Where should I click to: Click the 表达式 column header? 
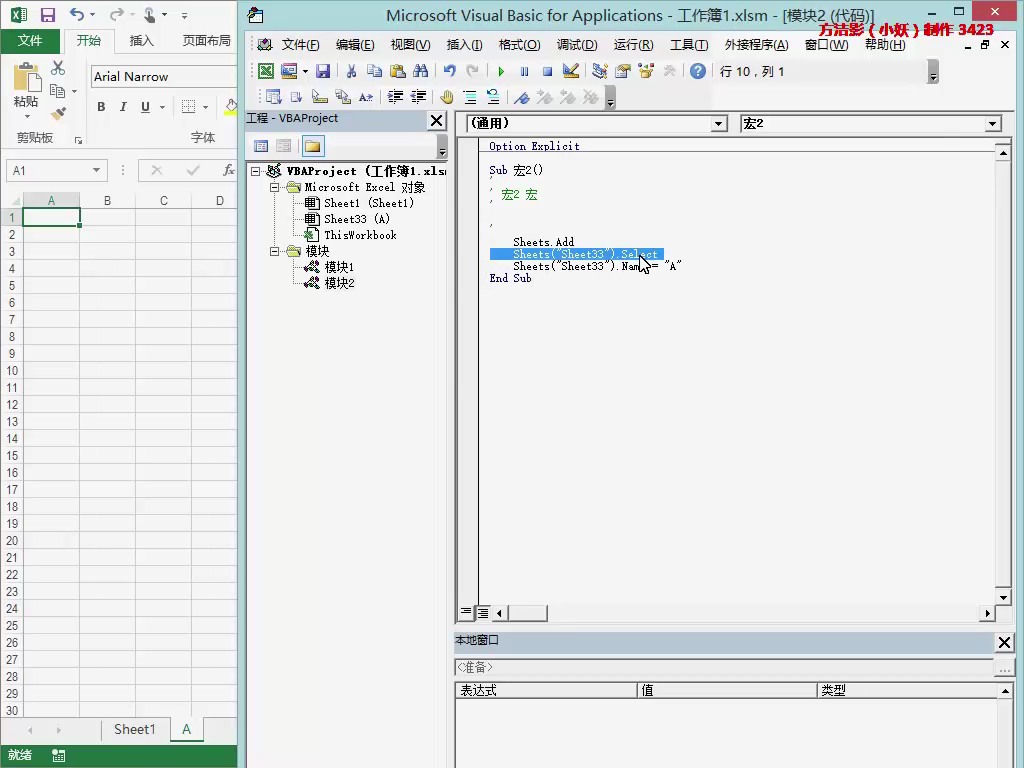coord(546,690)
